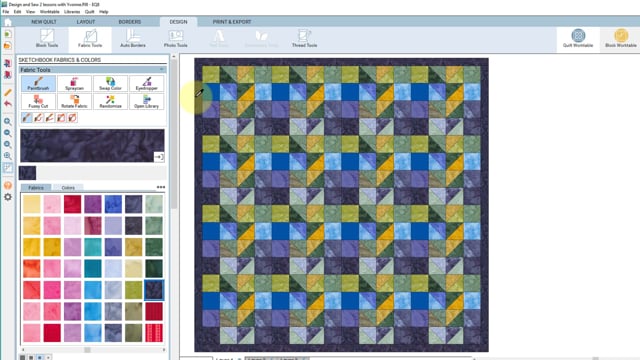Switch to the DESIGN tab

(178, 22)
